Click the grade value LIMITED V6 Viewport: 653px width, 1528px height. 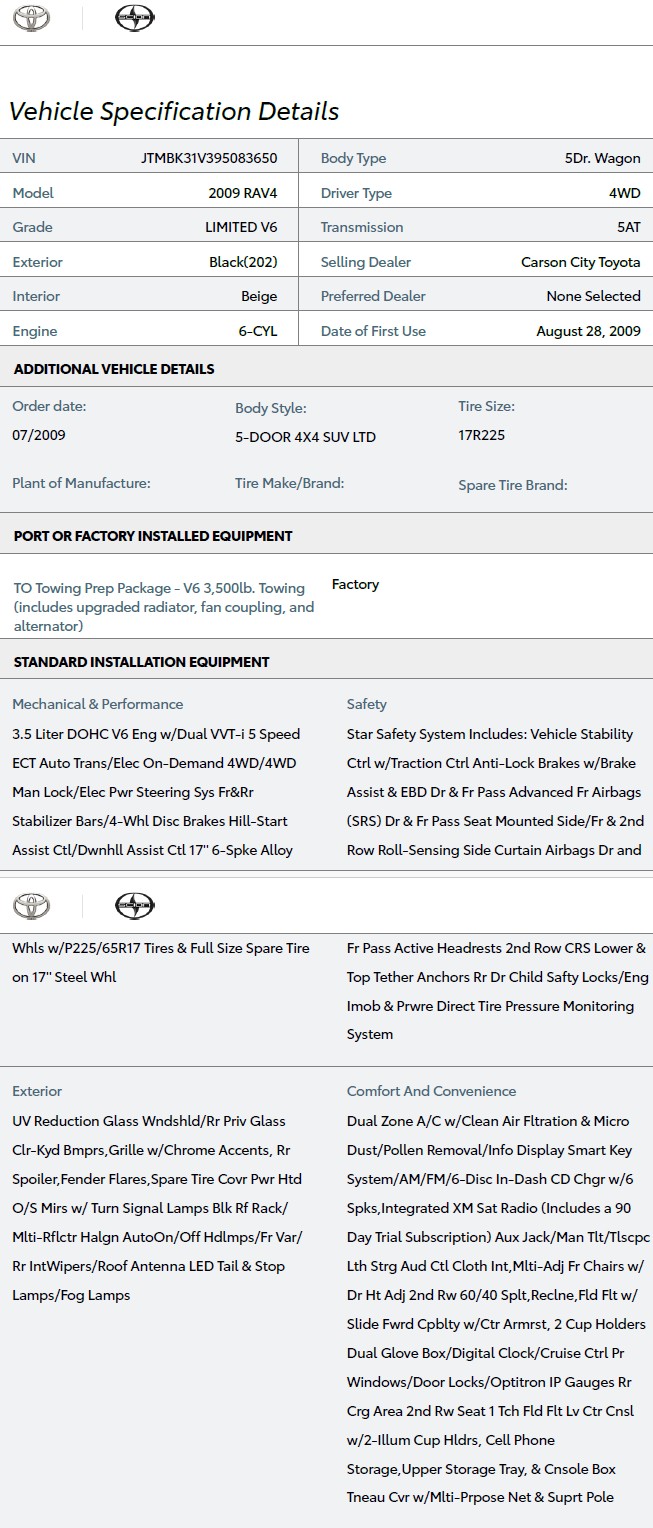[x=241, y=227]
